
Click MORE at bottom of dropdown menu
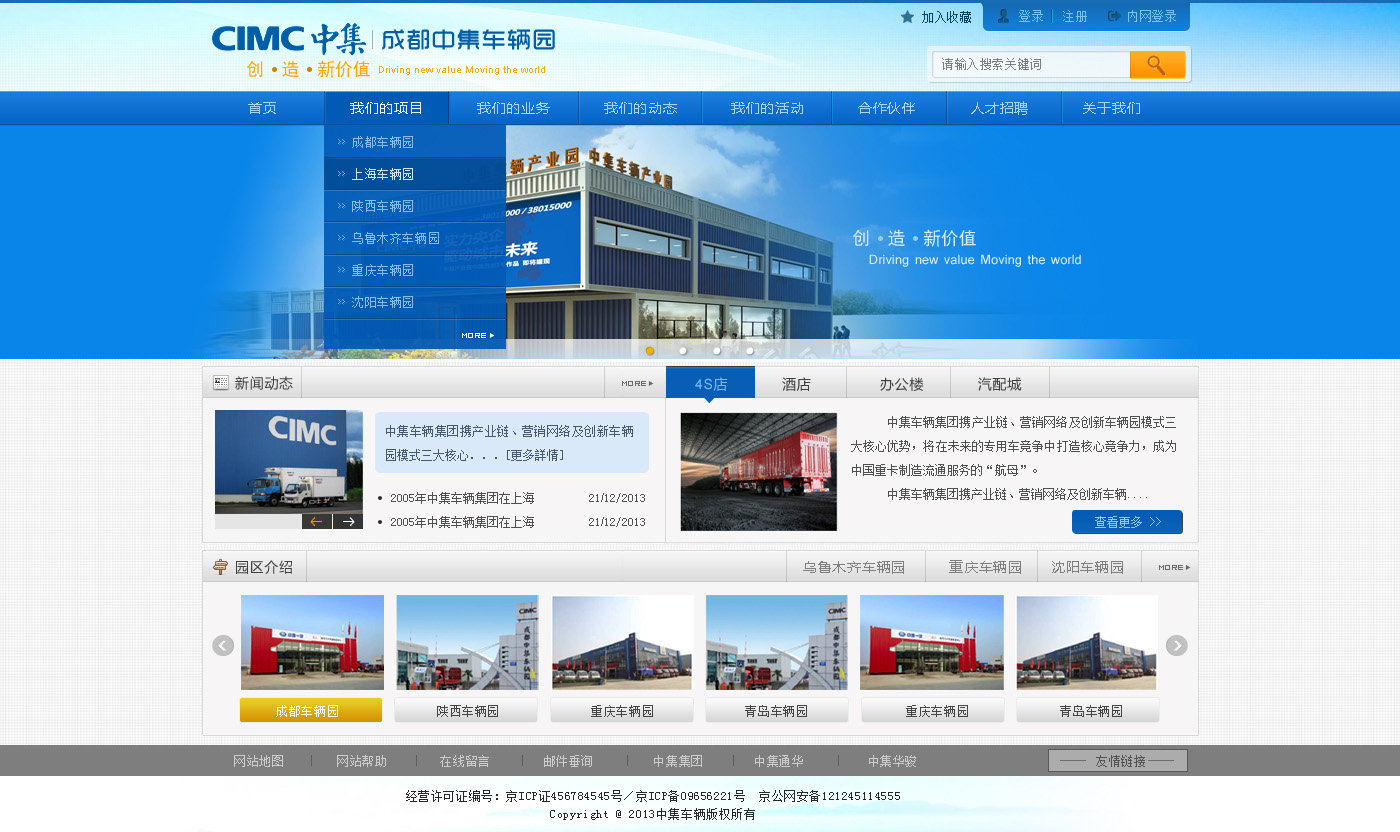click(x=478, y=335)
